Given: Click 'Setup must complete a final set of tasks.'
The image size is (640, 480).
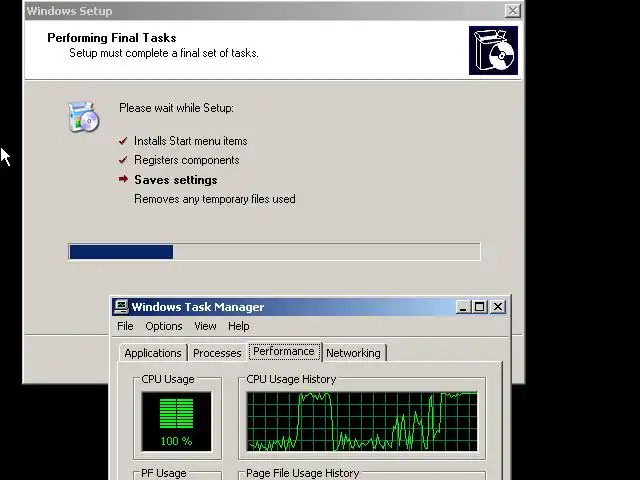Looking at the screenshot, I should (x=164, y=53).
